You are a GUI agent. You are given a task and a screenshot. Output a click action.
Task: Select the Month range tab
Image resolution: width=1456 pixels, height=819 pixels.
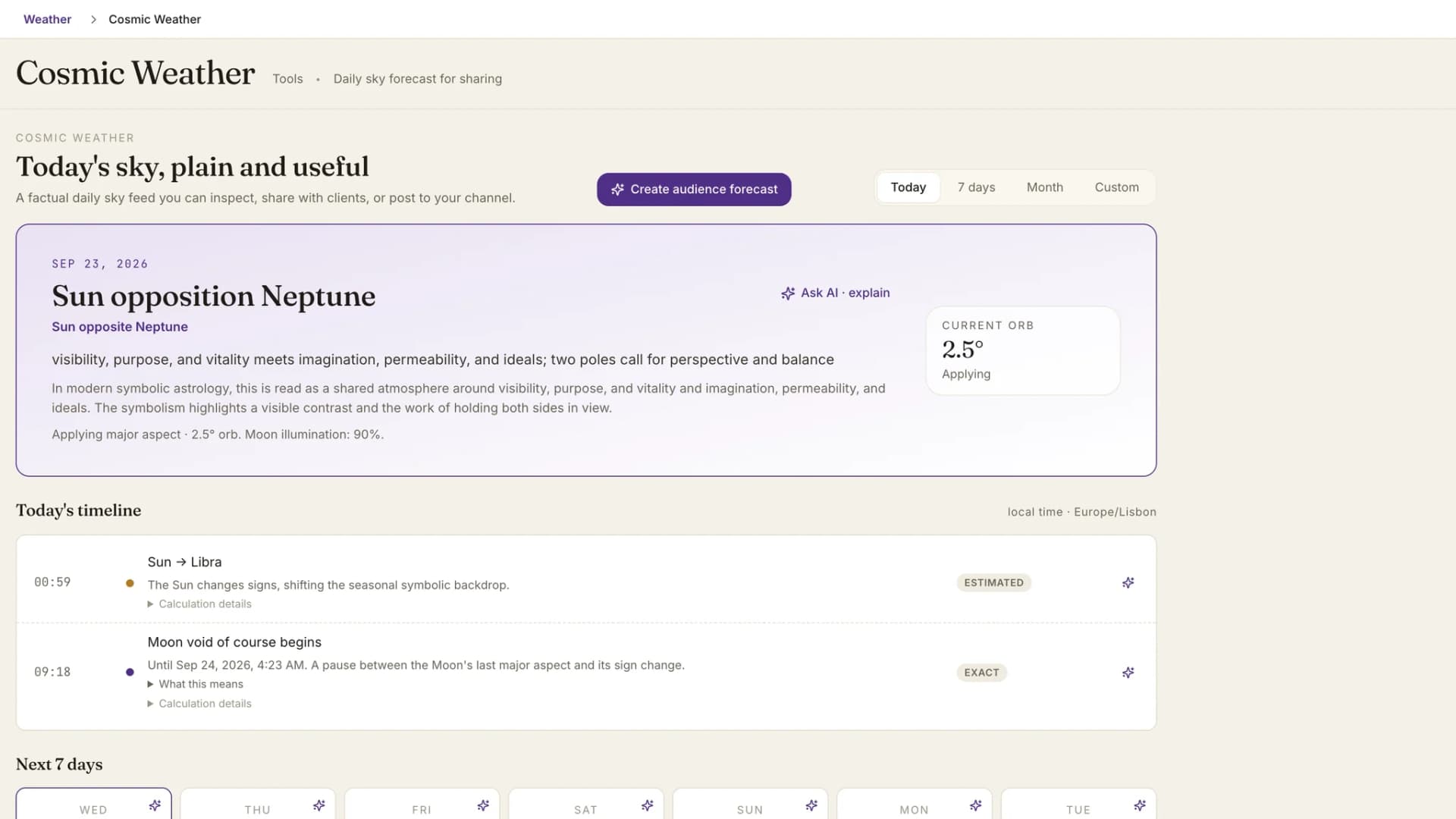coord(1044,187)
